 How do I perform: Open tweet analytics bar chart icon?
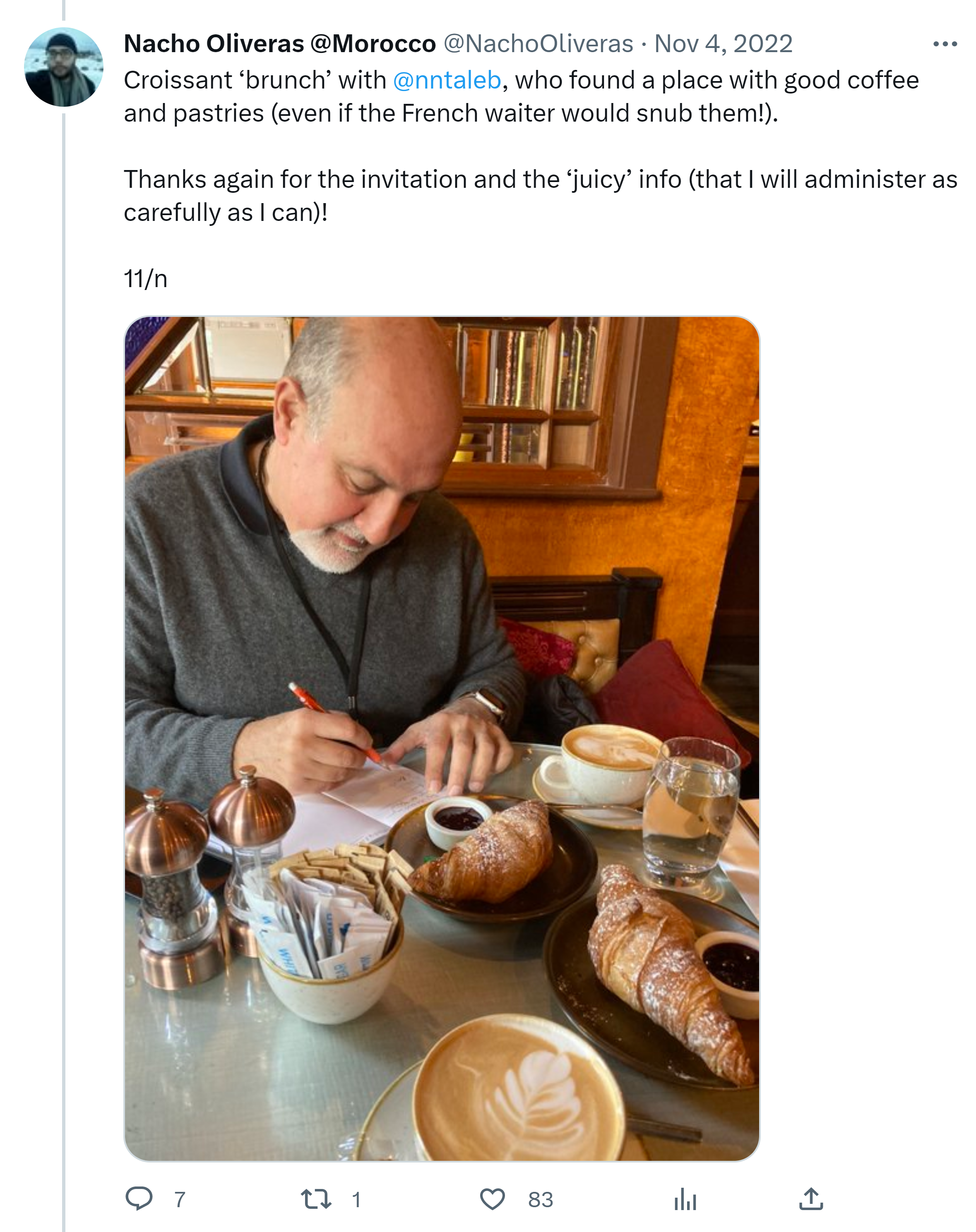pos(685,1198)
